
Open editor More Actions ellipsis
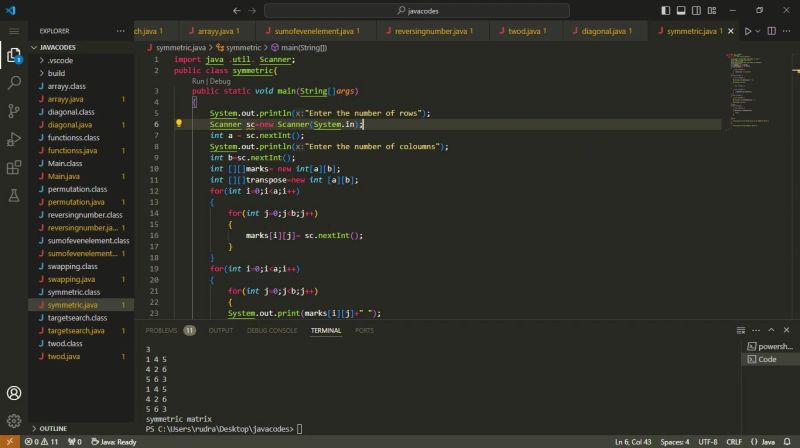(x=787, y=31)
